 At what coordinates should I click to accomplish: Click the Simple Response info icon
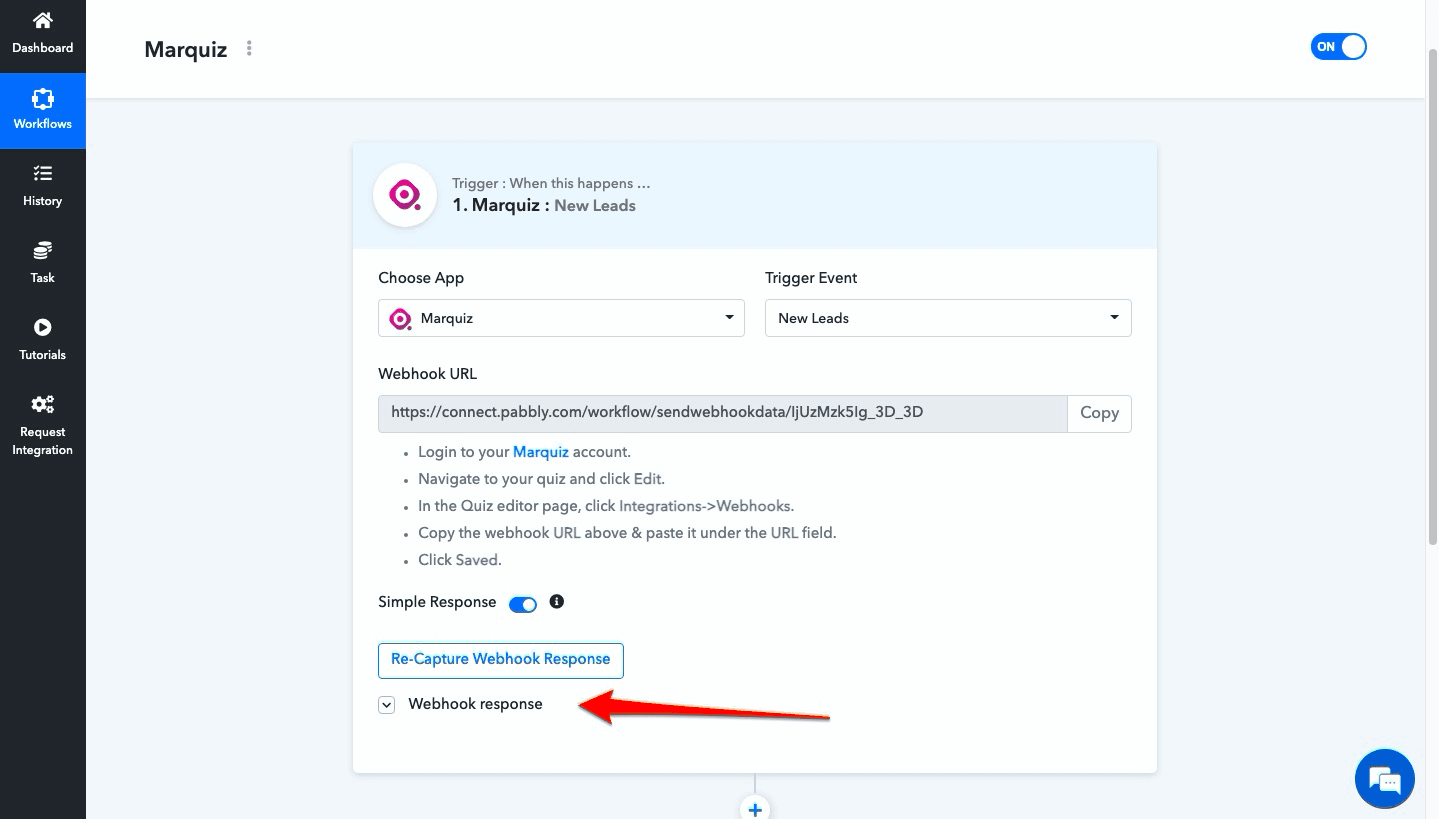(x=557, y=602)
